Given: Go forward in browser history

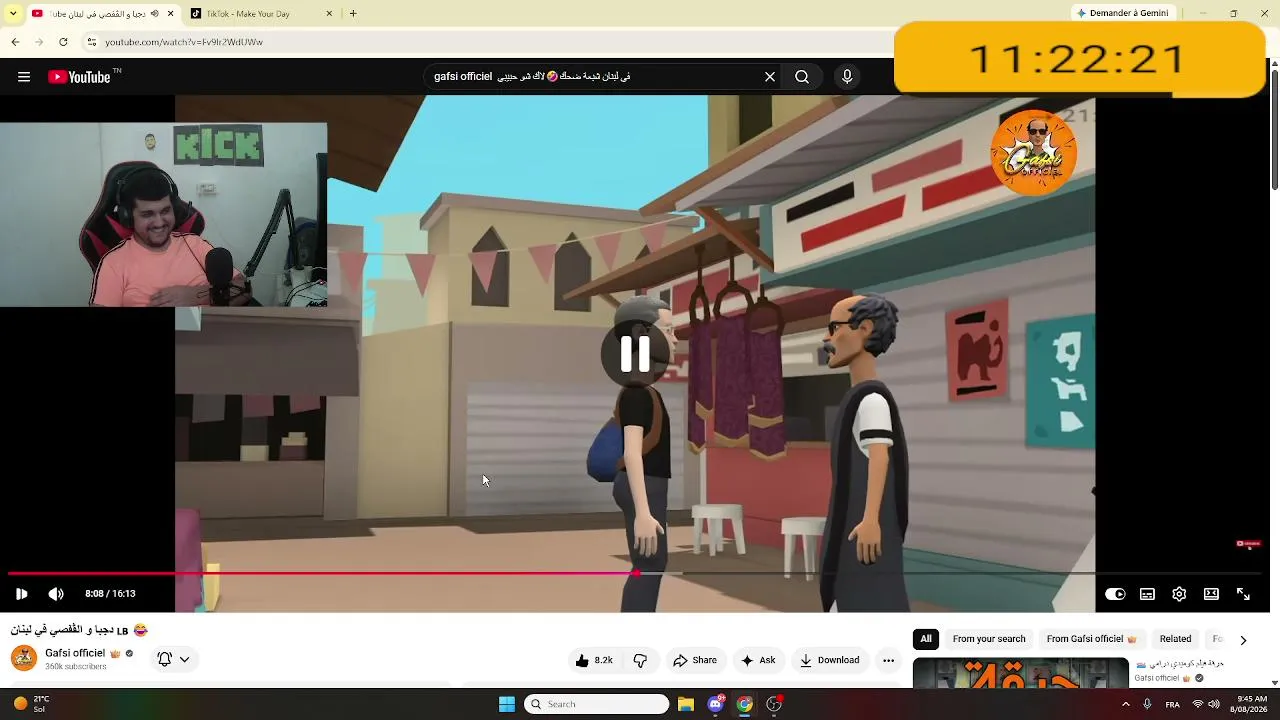Looking at the screenshot, I should click(x=39, y=42).
